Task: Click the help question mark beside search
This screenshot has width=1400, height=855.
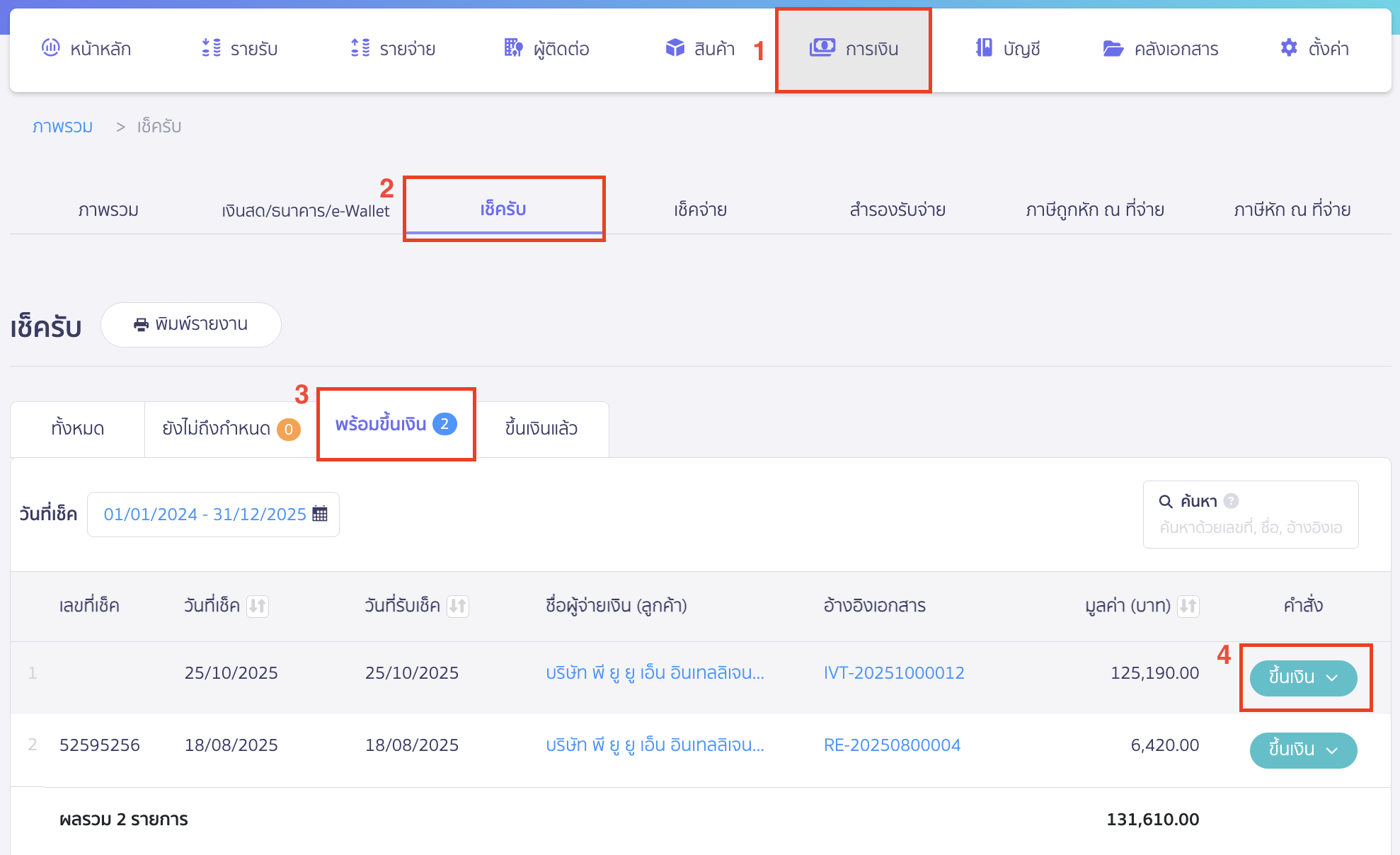Action: (x=1232, y=501)
